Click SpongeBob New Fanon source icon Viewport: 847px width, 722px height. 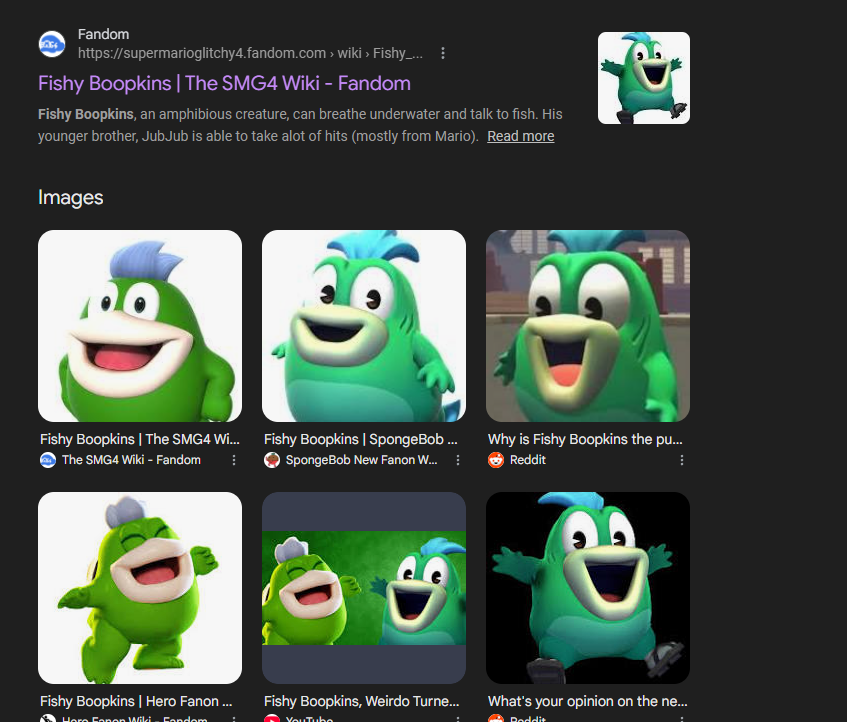[272, 460]
